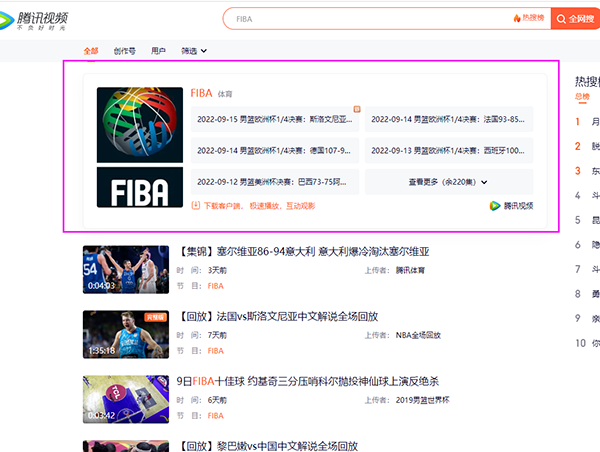
Task: Open 【回放】法国vs斯洛文尼亚 title link
Action: click(x=277, y=317)
